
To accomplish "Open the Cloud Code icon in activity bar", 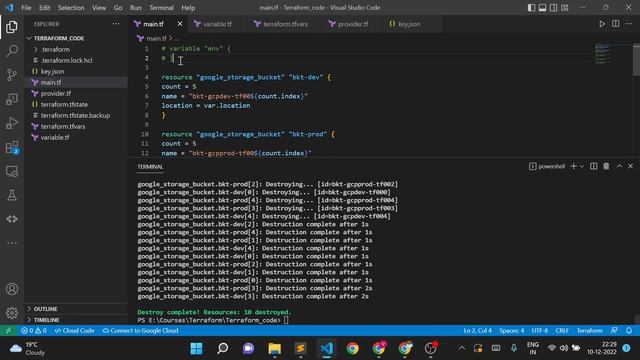I will [12, 219].
